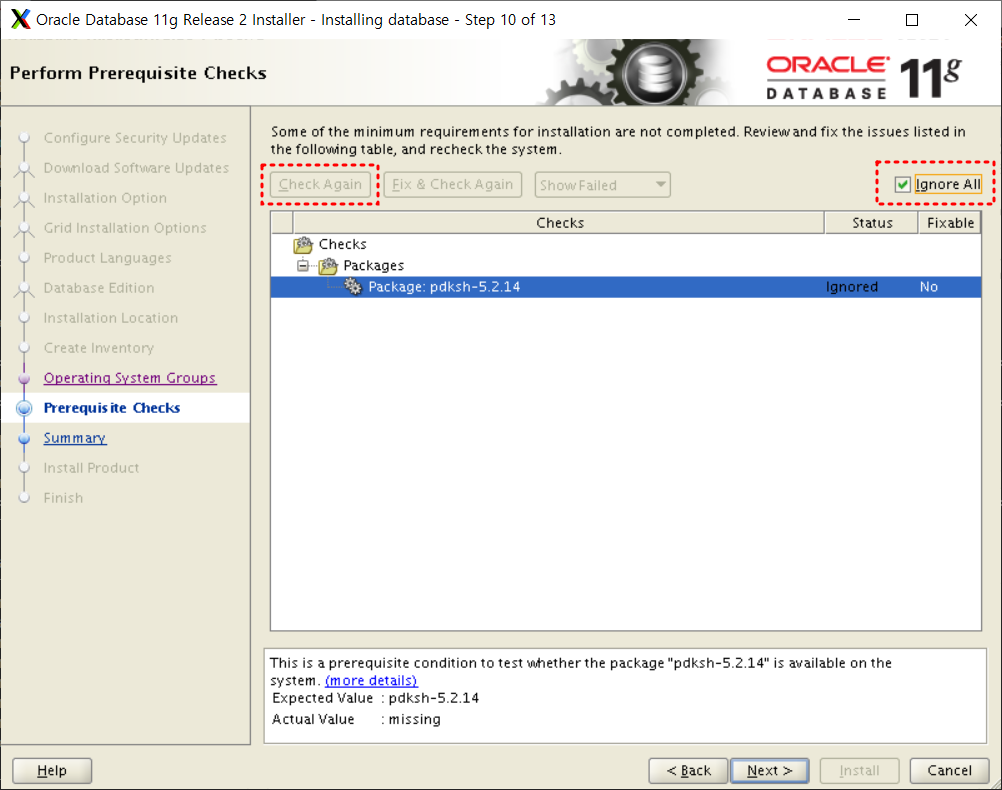Image resolution: width=1002 pixels, height=790 pixels.
Task: Click the Checks column header
Action: pos(559,222)
